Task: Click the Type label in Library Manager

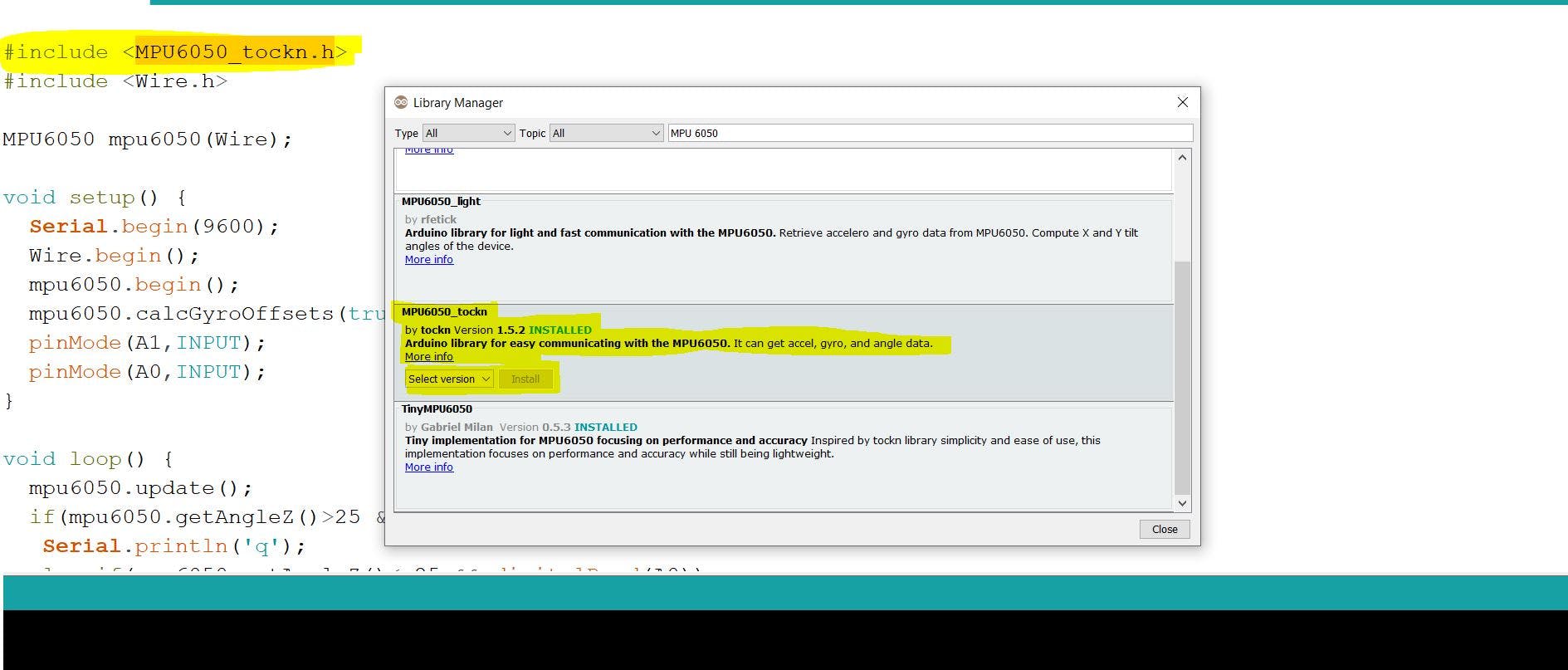Action: click(407, 133)
